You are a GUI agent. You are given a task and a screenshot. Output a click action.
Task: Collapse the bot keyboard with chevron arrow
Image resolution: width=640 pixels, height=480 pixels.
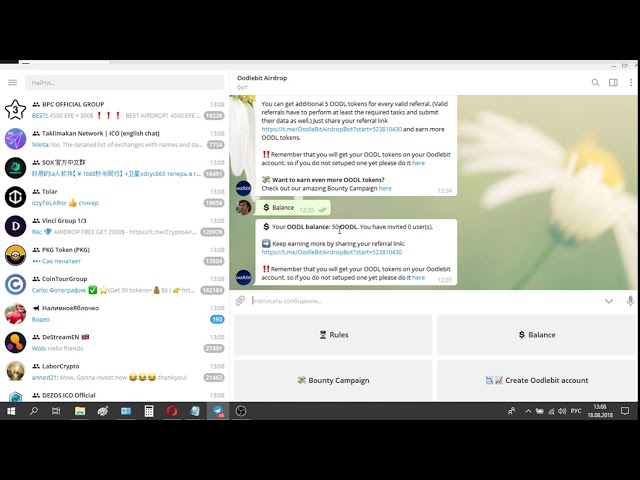609,301
